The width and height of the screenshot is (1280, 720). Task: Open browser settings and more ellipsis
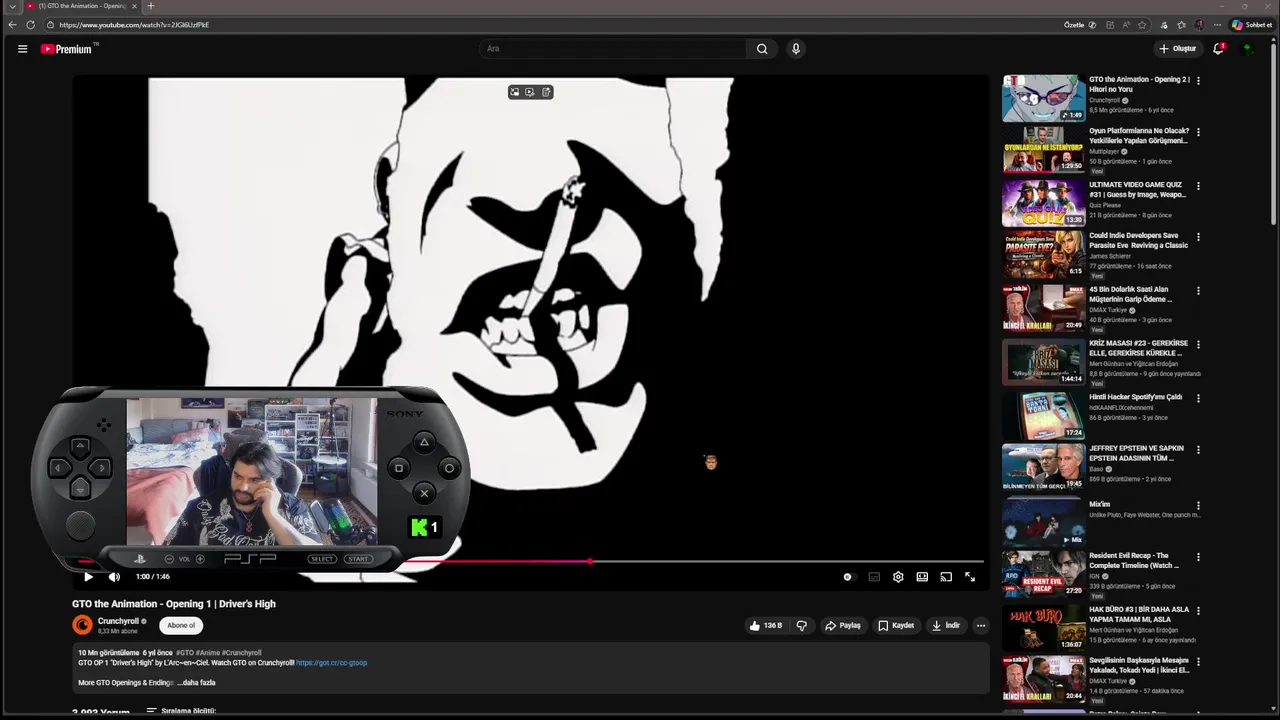(1217, 25)
